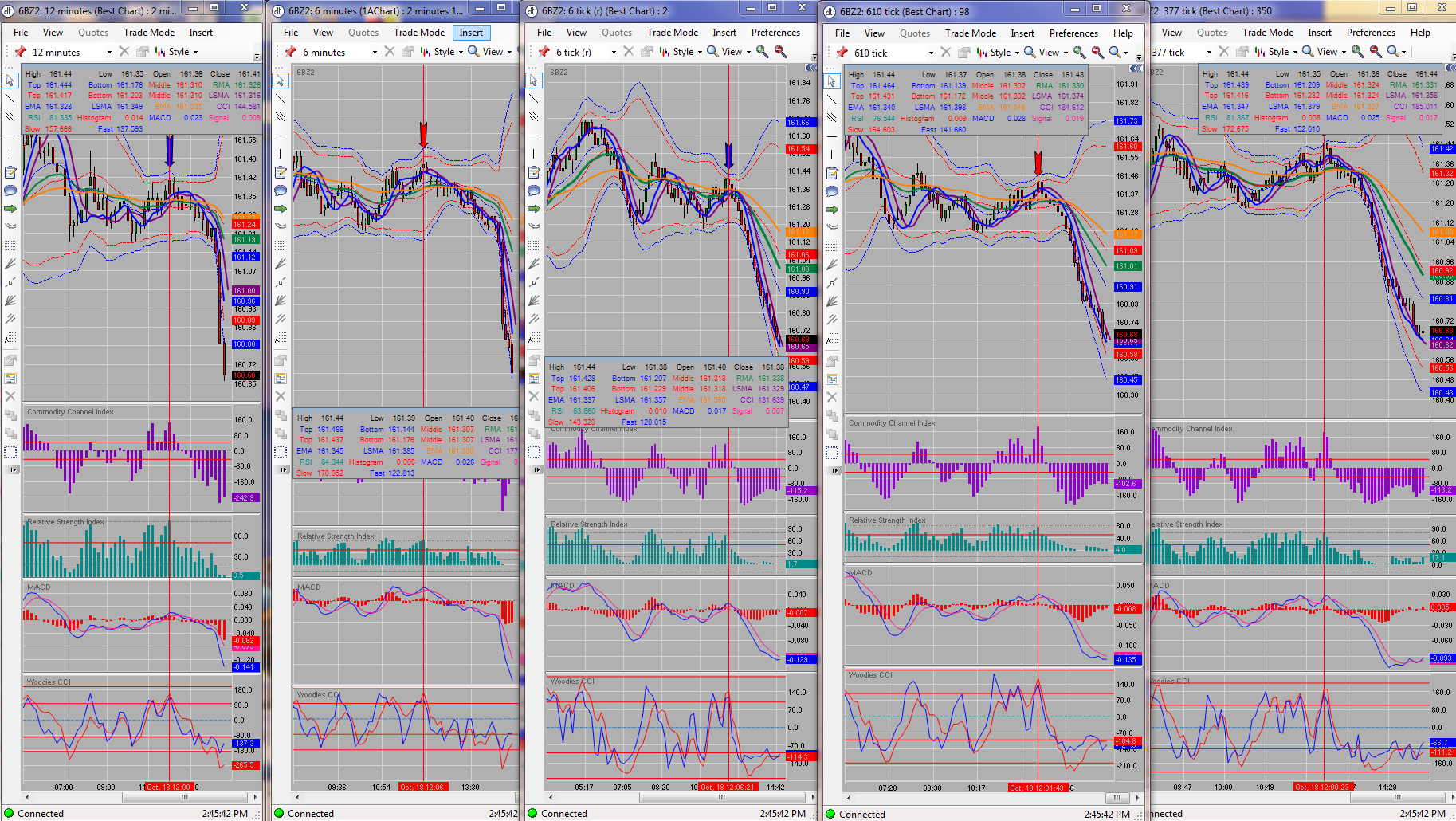Add a note annotation in 12 minutes chart
The height and width of the screenshot is (821, 1456).
pos(10,172)
